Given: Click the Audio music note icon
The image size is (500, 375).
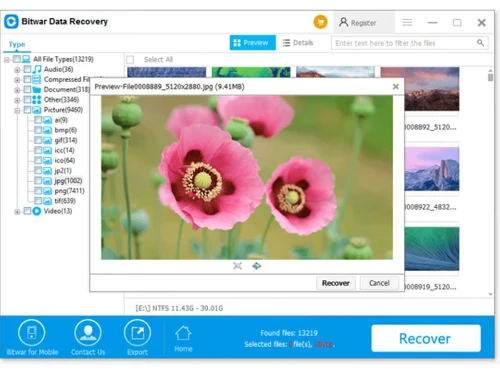Looking at the screenshot, I should coord(37,69).
